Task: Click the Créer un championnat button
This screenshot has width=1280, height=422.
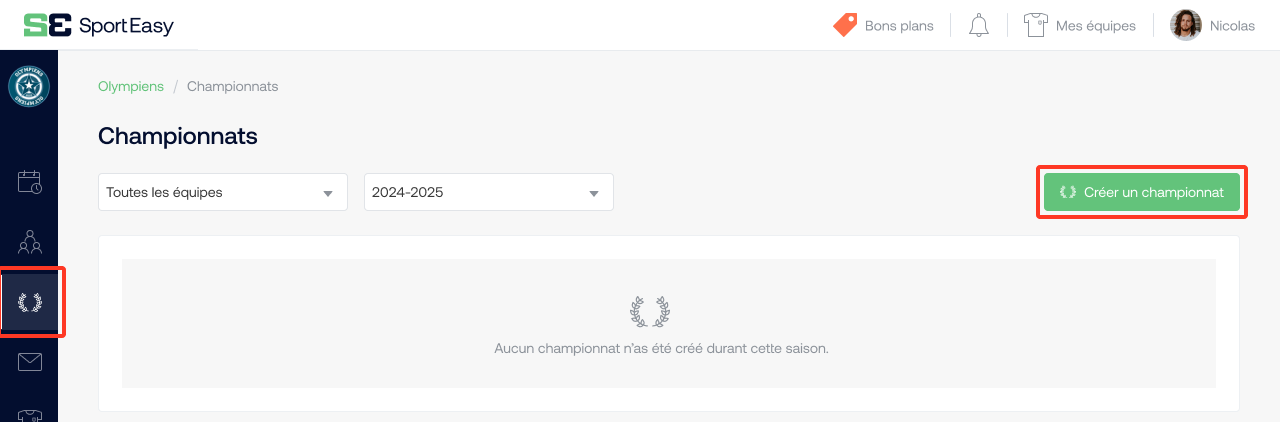Action: tap(1142, 192)
